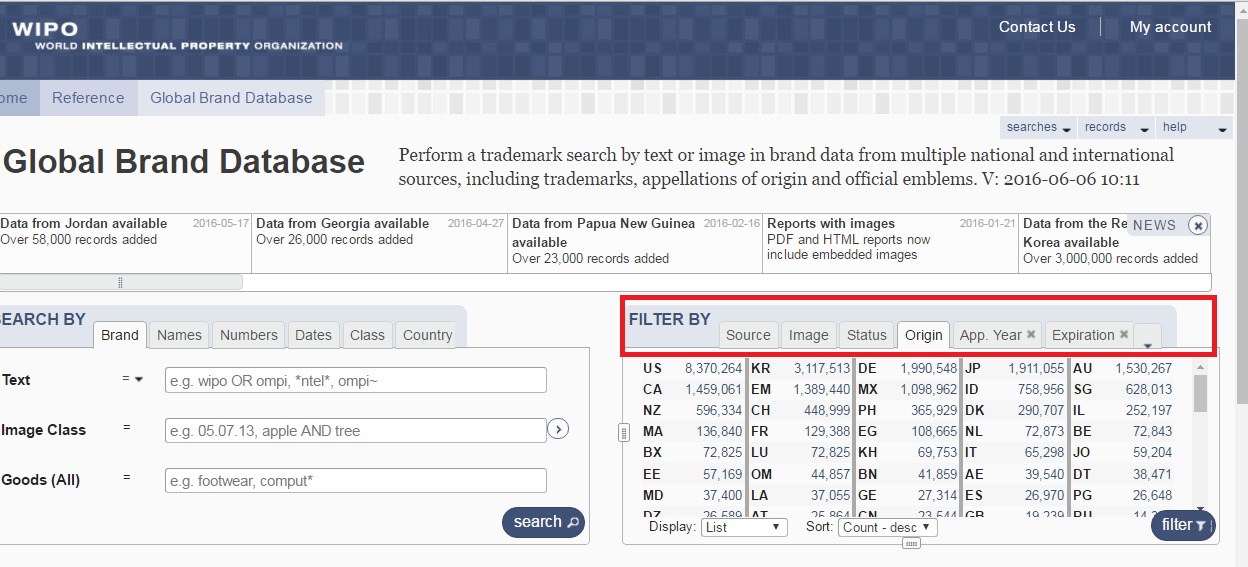Open the Sort Count - desc dropdown
1248x567 pixels.
(888, 527)
